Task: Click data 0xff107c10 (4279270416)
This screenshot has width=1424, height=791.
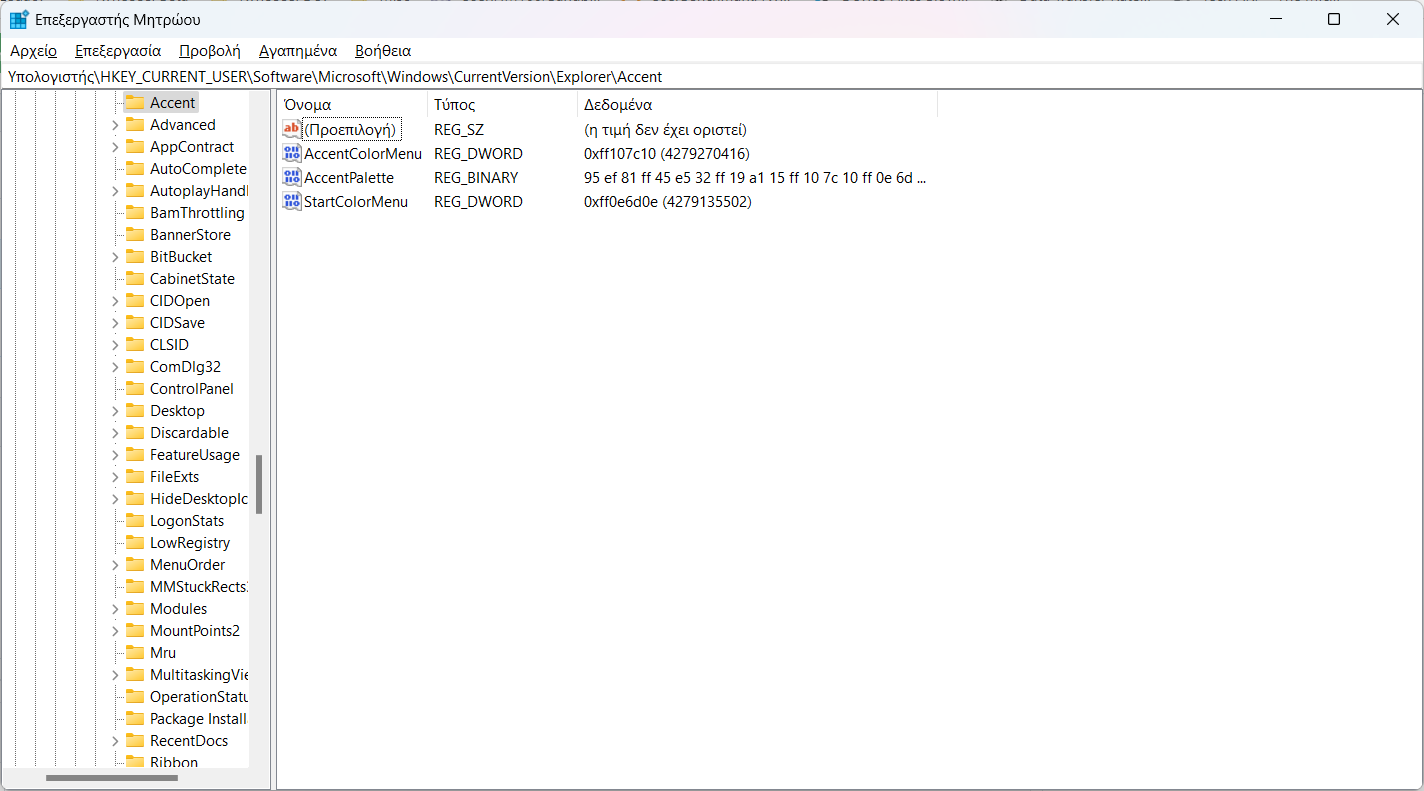Action: [x=667, y=153]
